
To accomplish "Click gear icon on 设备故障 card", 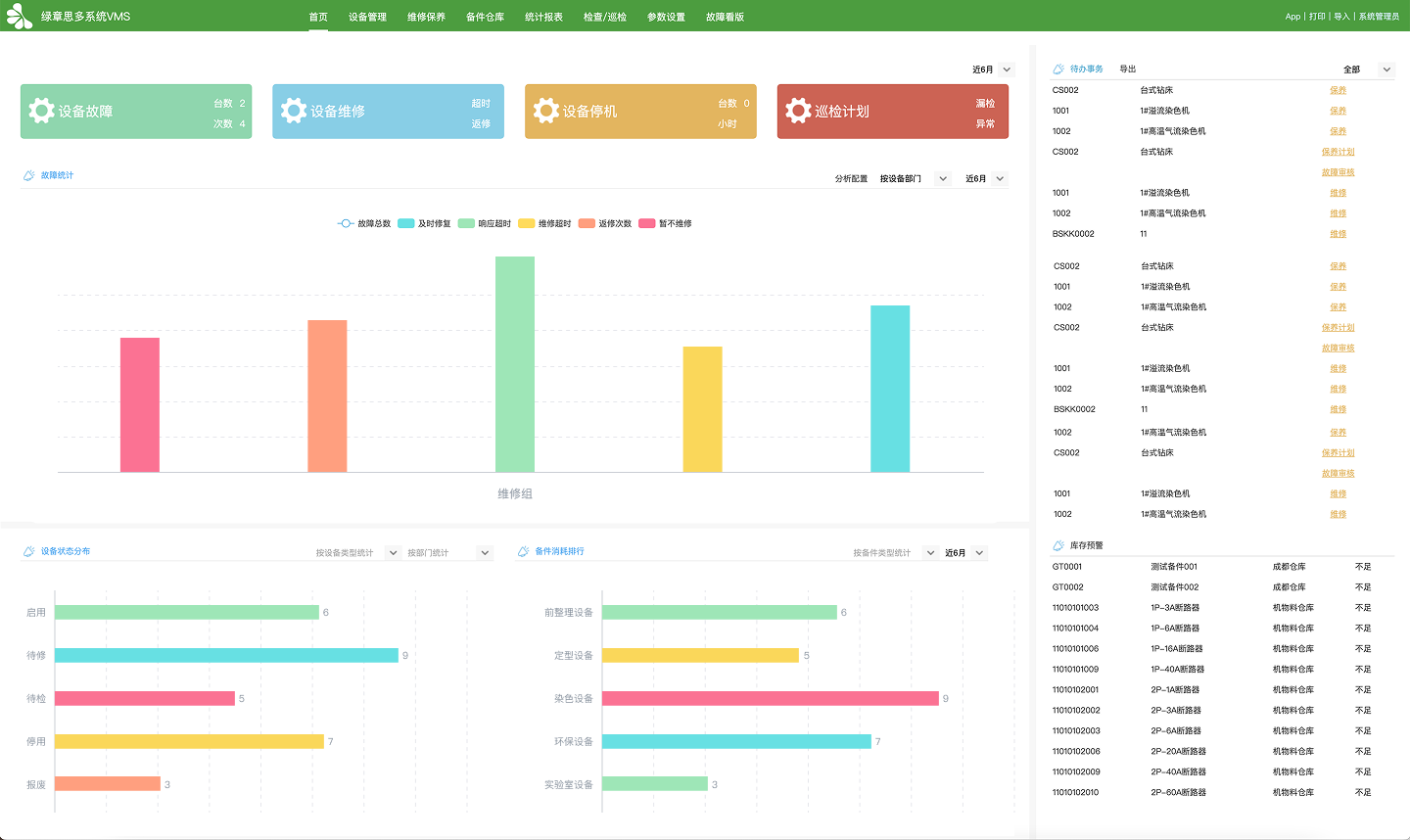I will tap(41, 111).
